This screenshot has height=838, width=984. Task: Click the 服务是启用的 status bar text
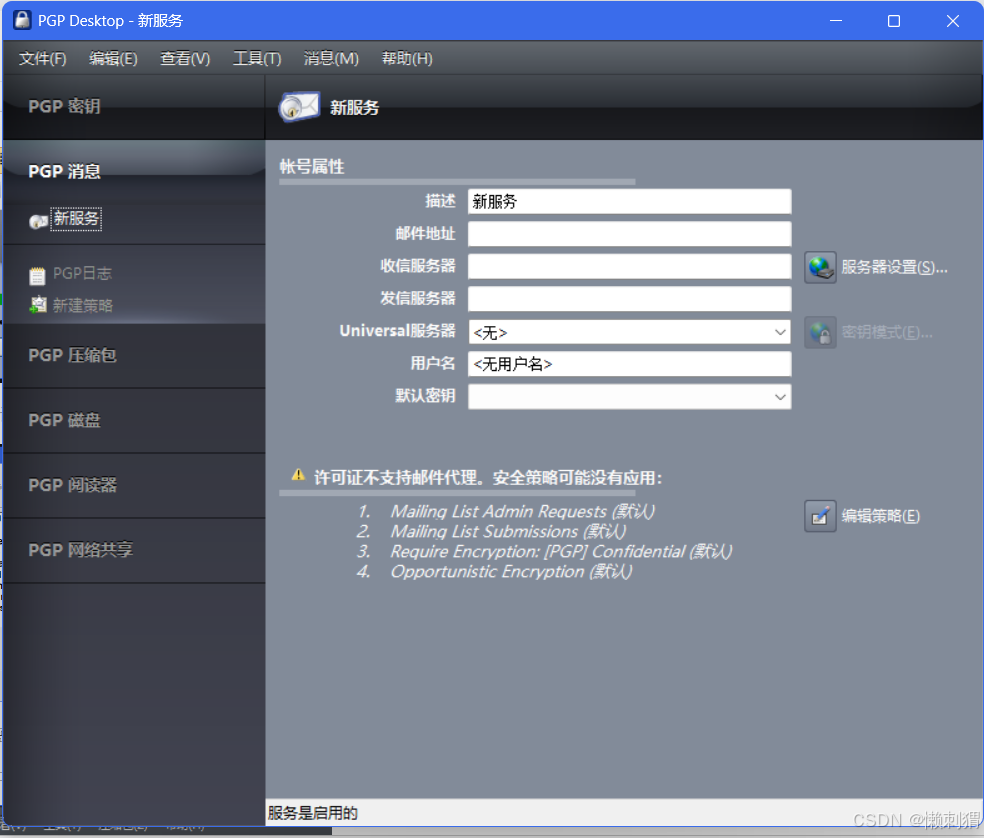(x=313, y=814)
